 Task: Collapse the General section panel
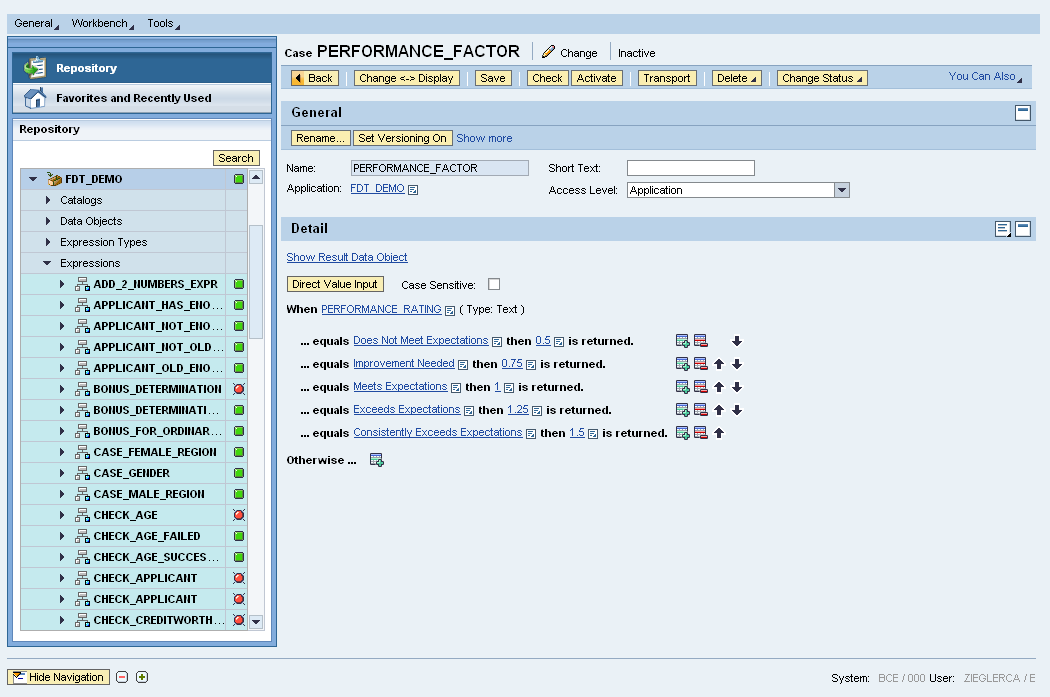coord(1022,113)
